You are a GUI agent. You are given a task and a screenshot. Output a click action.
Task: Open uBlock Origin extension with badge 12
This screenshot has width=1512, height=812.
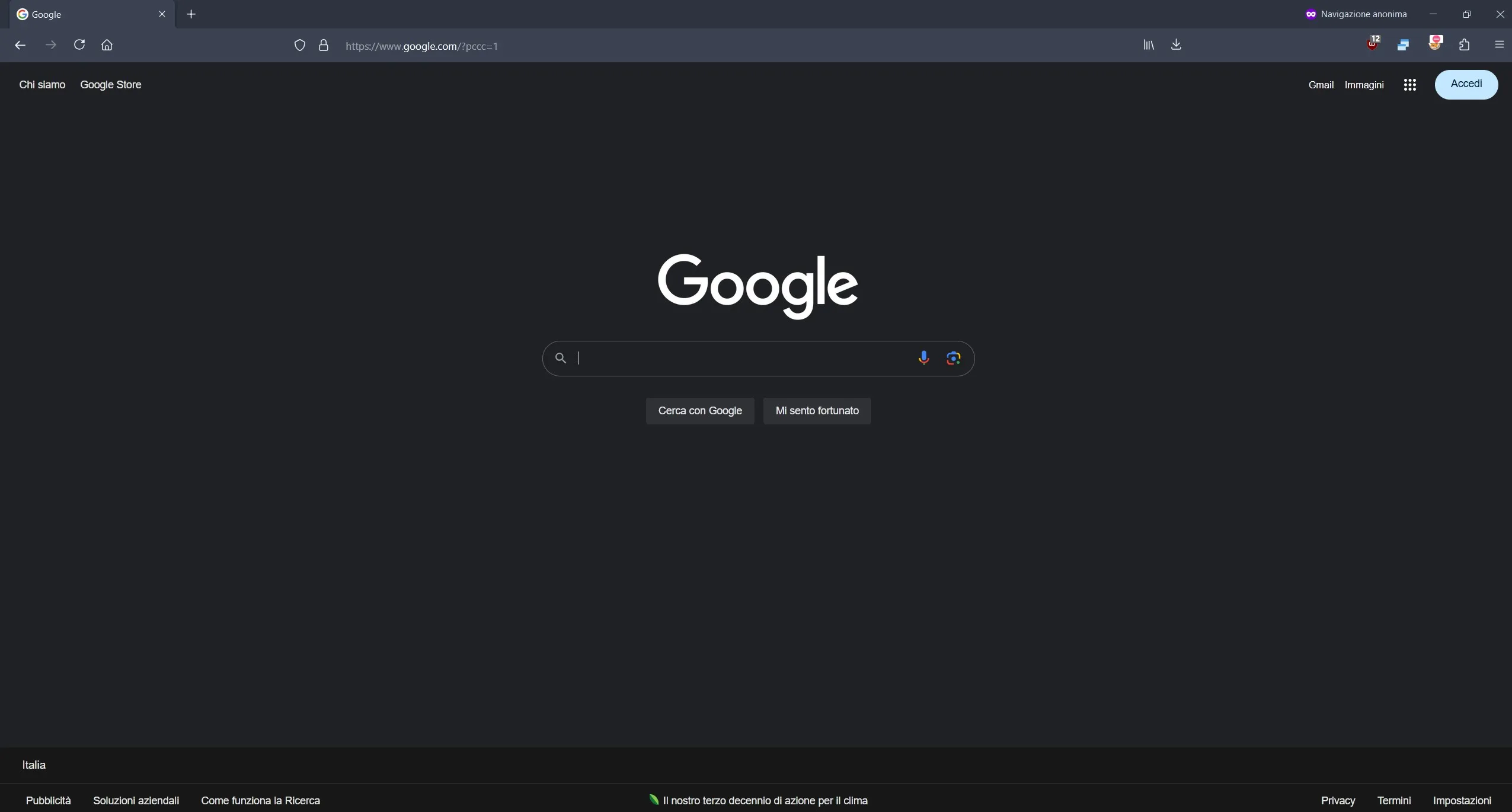coord(1373,44)
